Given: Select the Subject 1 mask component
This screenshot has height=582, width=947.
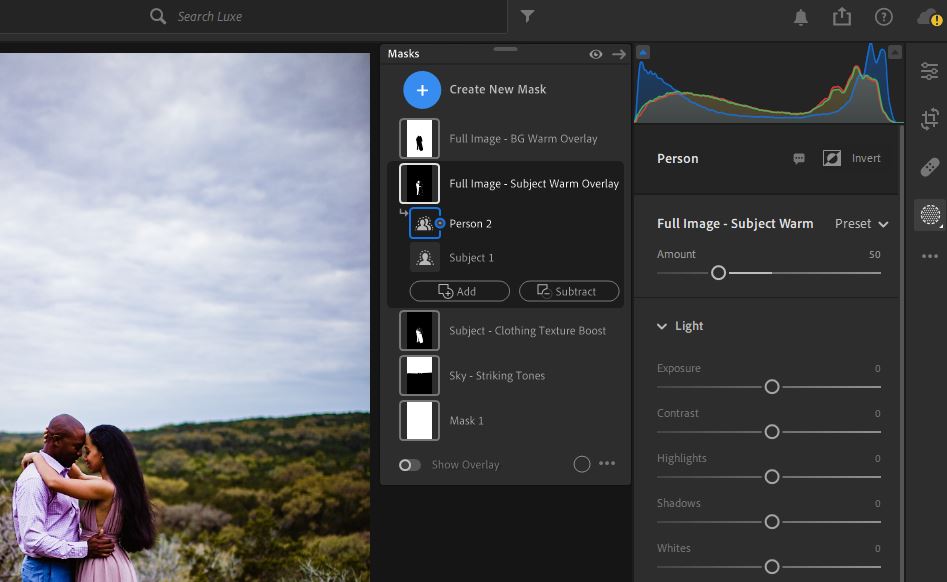Looking at the screenshot, I should tap(471, 258).
